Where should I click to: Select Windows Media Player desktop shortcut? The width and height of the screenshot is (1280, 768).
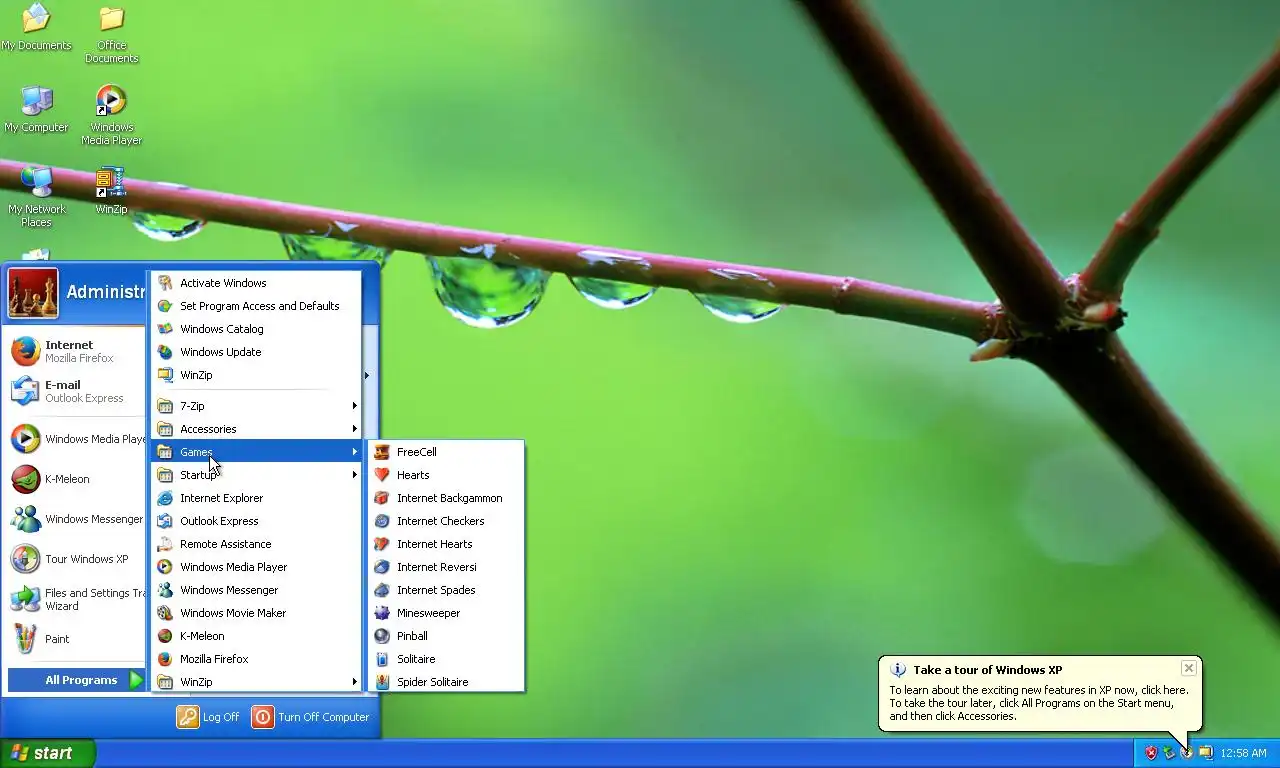click(111, 115)
